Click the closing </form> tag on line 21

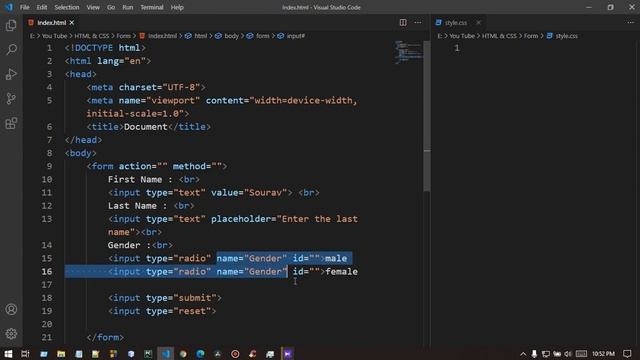pyautogui.click(x=105, y=338)
